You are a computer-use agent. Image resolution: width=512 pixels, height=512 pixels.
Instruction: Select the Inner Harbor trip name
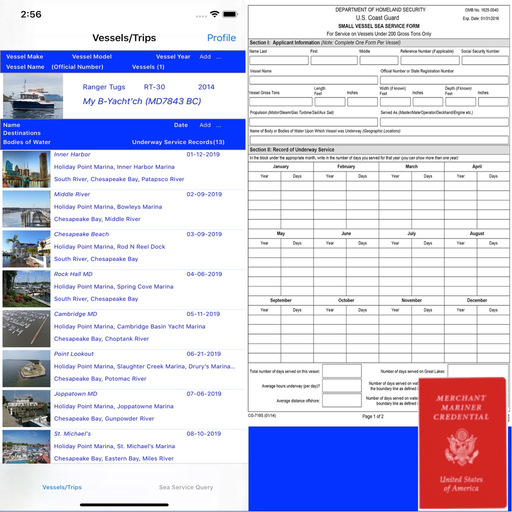72,154
